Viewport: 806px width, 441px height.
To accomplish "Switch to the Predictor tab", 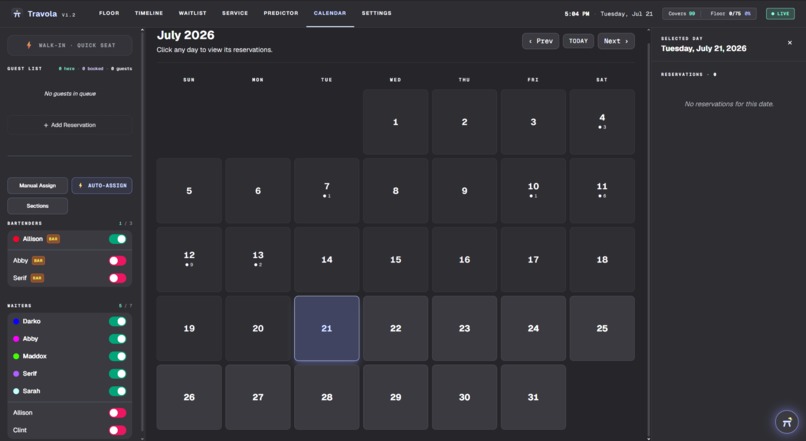I will pos(281,13).
